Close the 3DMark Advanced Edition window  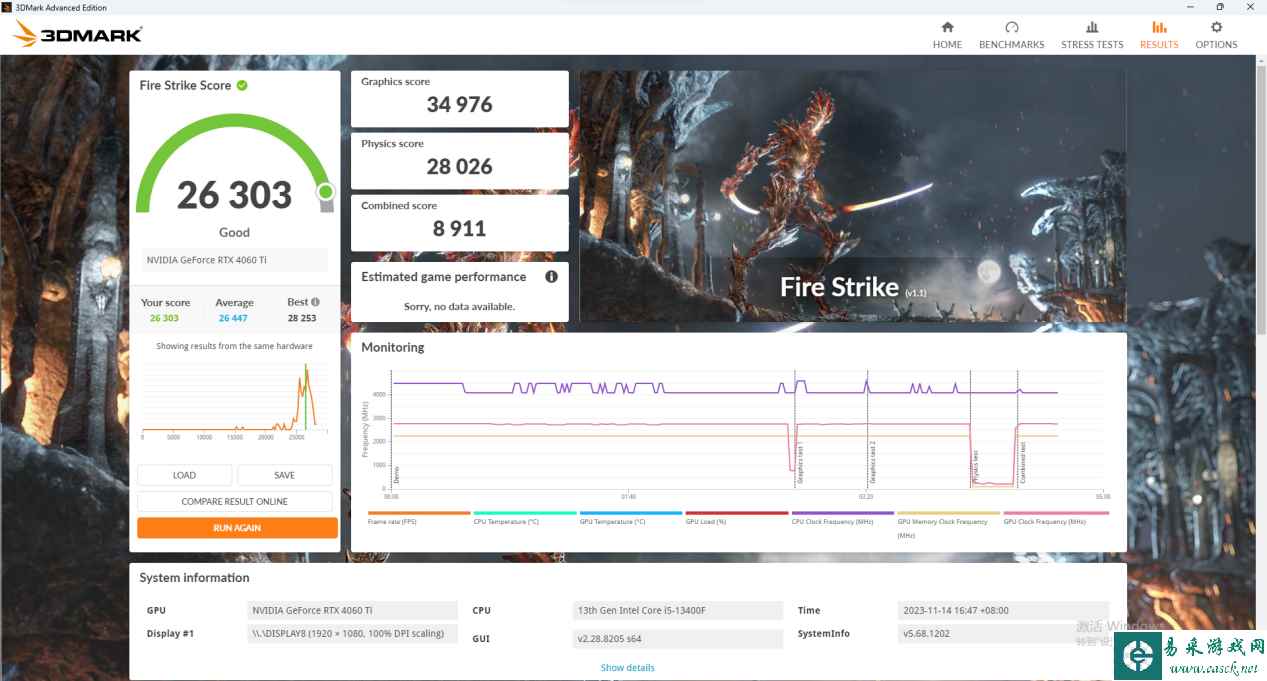(1250, 6)
